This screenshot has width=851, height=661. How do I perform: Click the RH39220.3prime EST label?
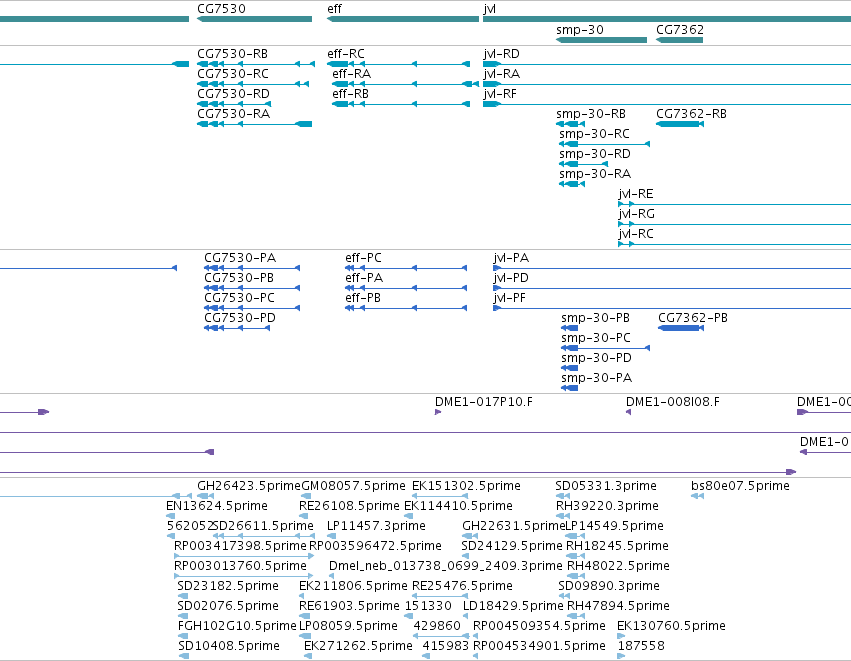point(607,506)
